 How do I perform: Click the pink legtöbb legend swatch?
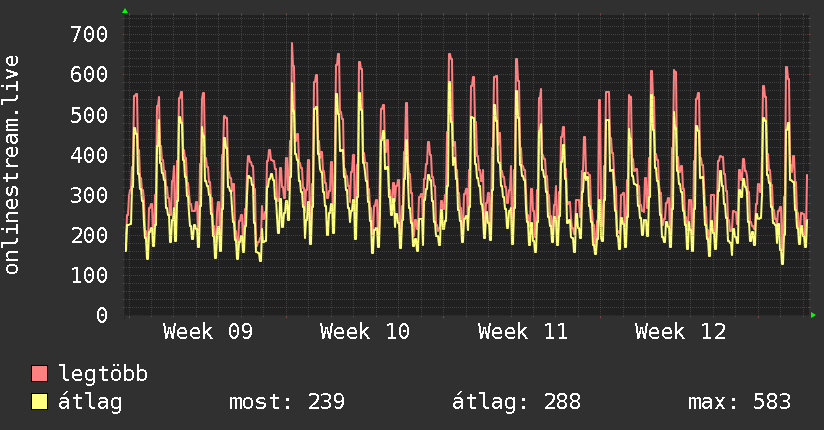pos(39,373)
